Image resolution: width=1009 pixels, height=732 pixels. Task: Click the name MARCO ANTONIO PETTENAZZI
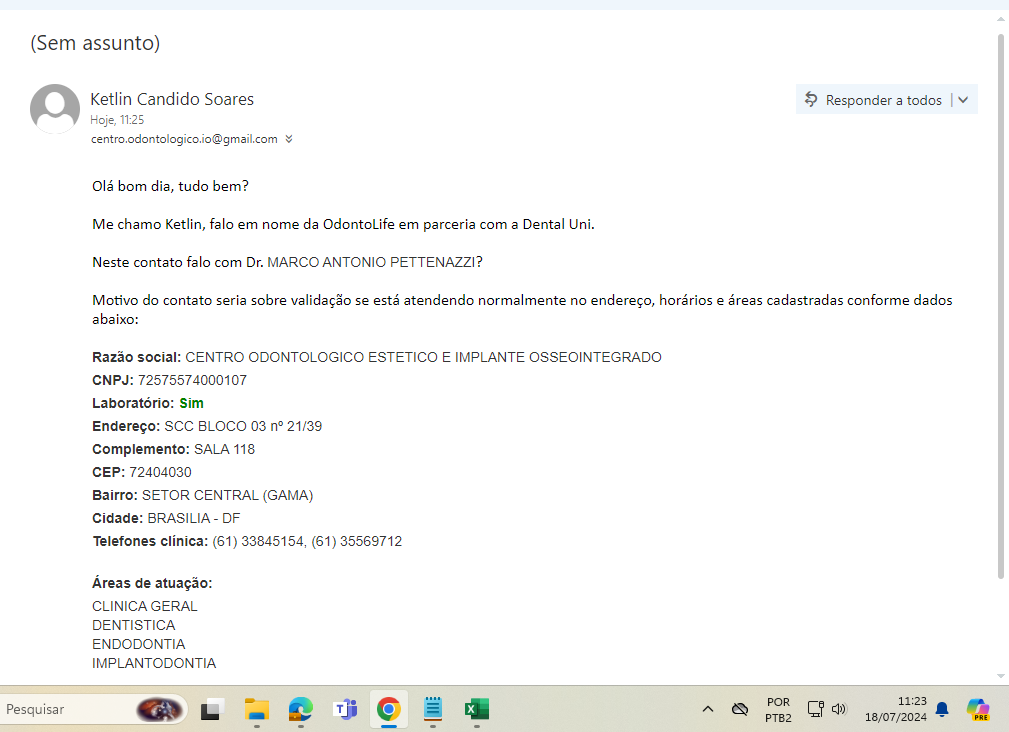(371, 262)
